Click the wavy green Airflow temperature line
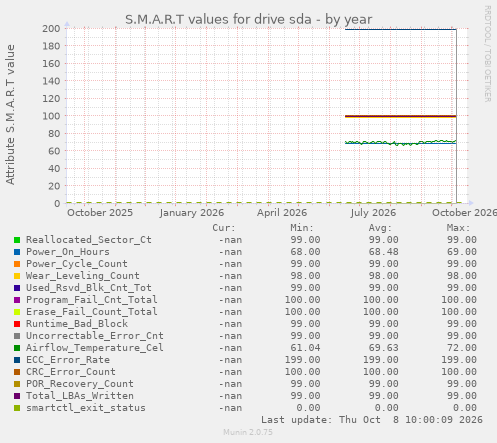Viewport: 497px width, 443px height. pos(400,143)
